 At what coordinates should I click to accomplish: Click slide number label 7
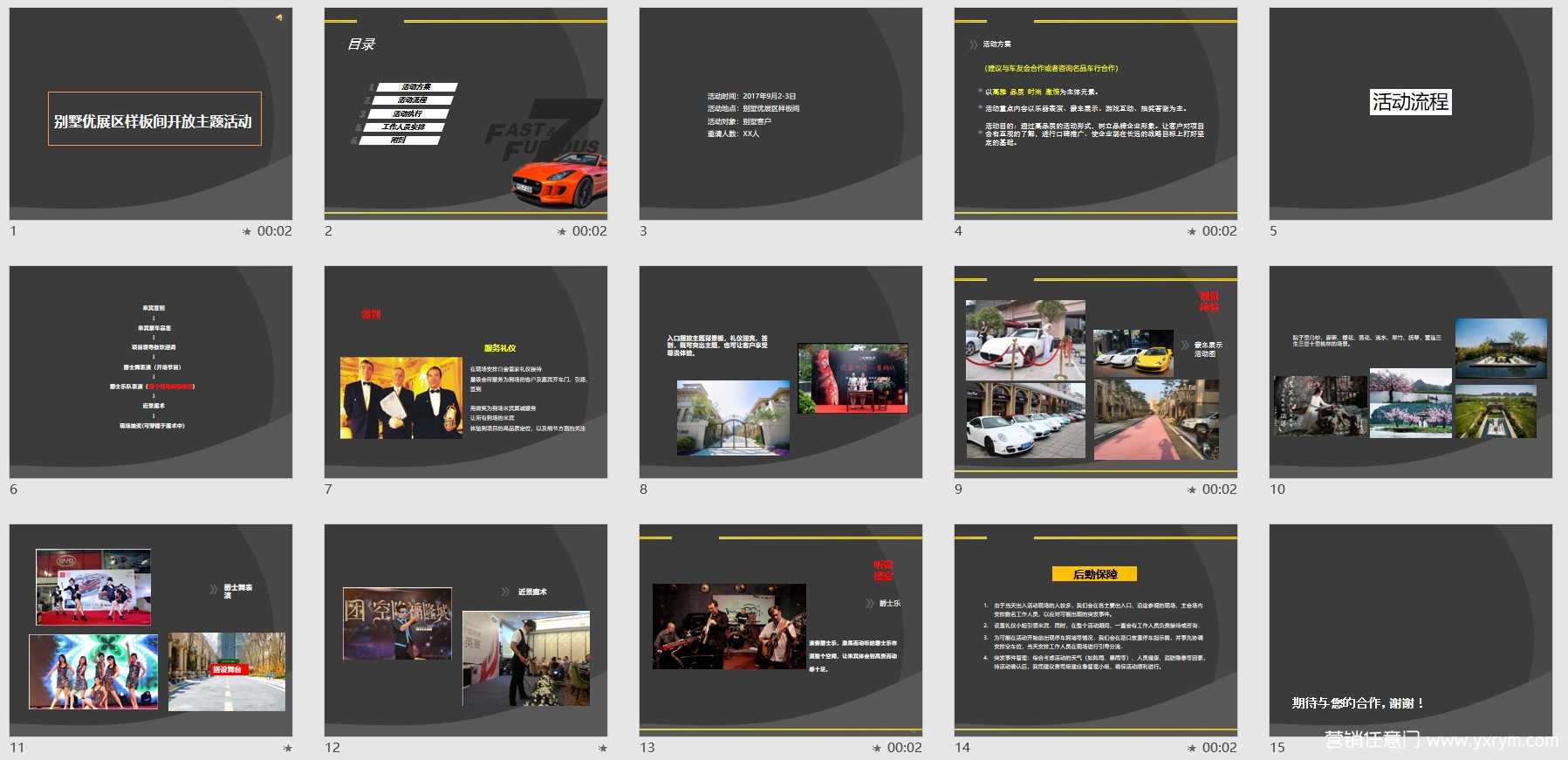[x=328, y=490]
